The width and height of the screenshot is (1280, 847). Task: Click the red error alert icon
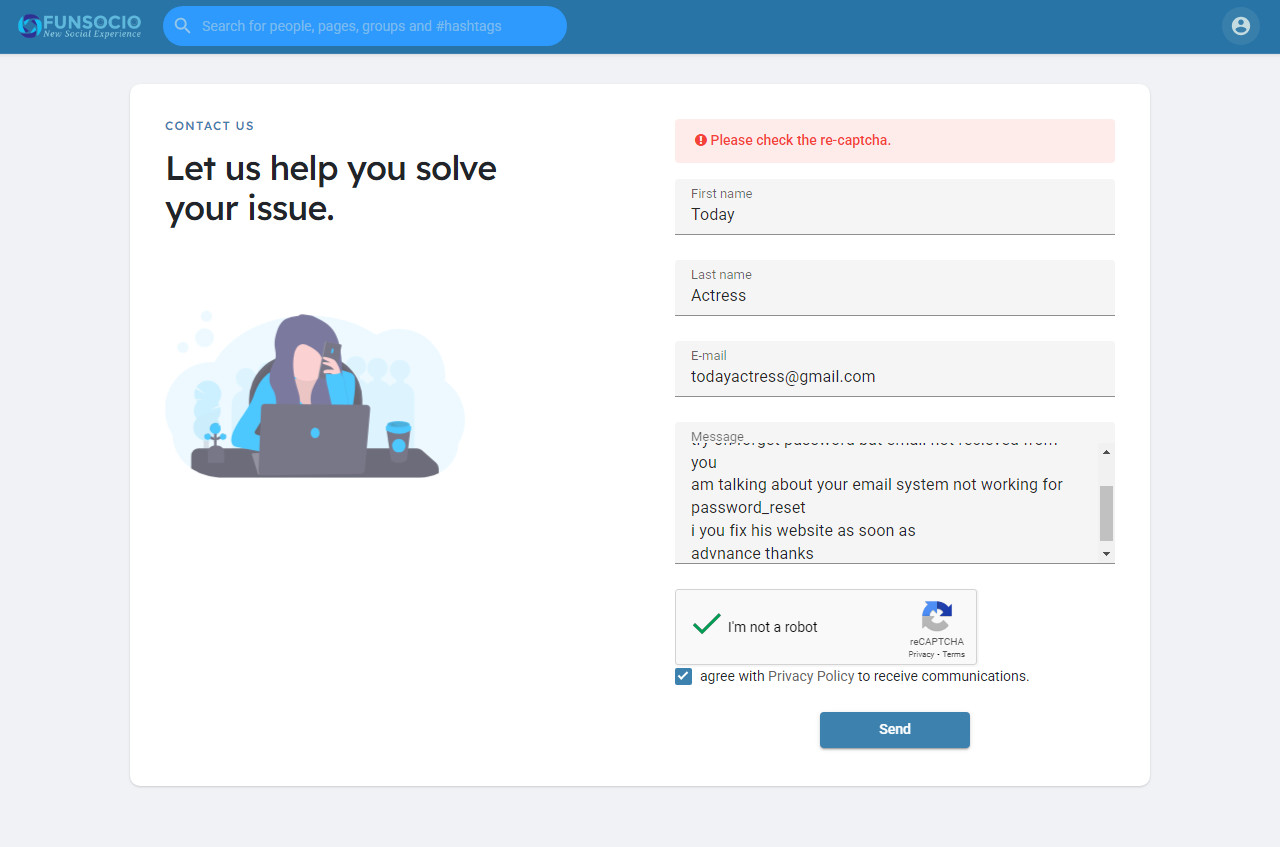point(701,141)
